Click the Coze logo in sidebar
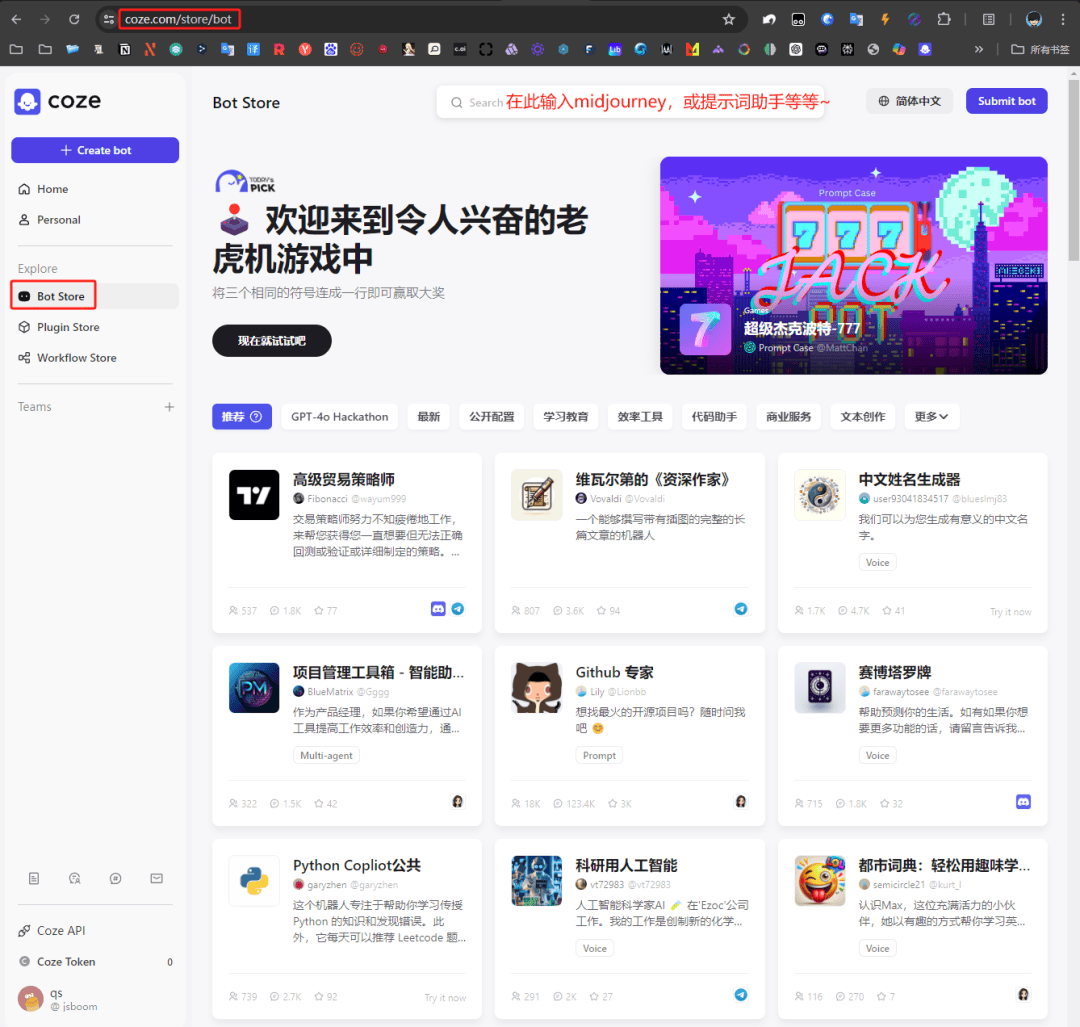The height and width of the screenshot is (1027, 1080). pos(57,101)
